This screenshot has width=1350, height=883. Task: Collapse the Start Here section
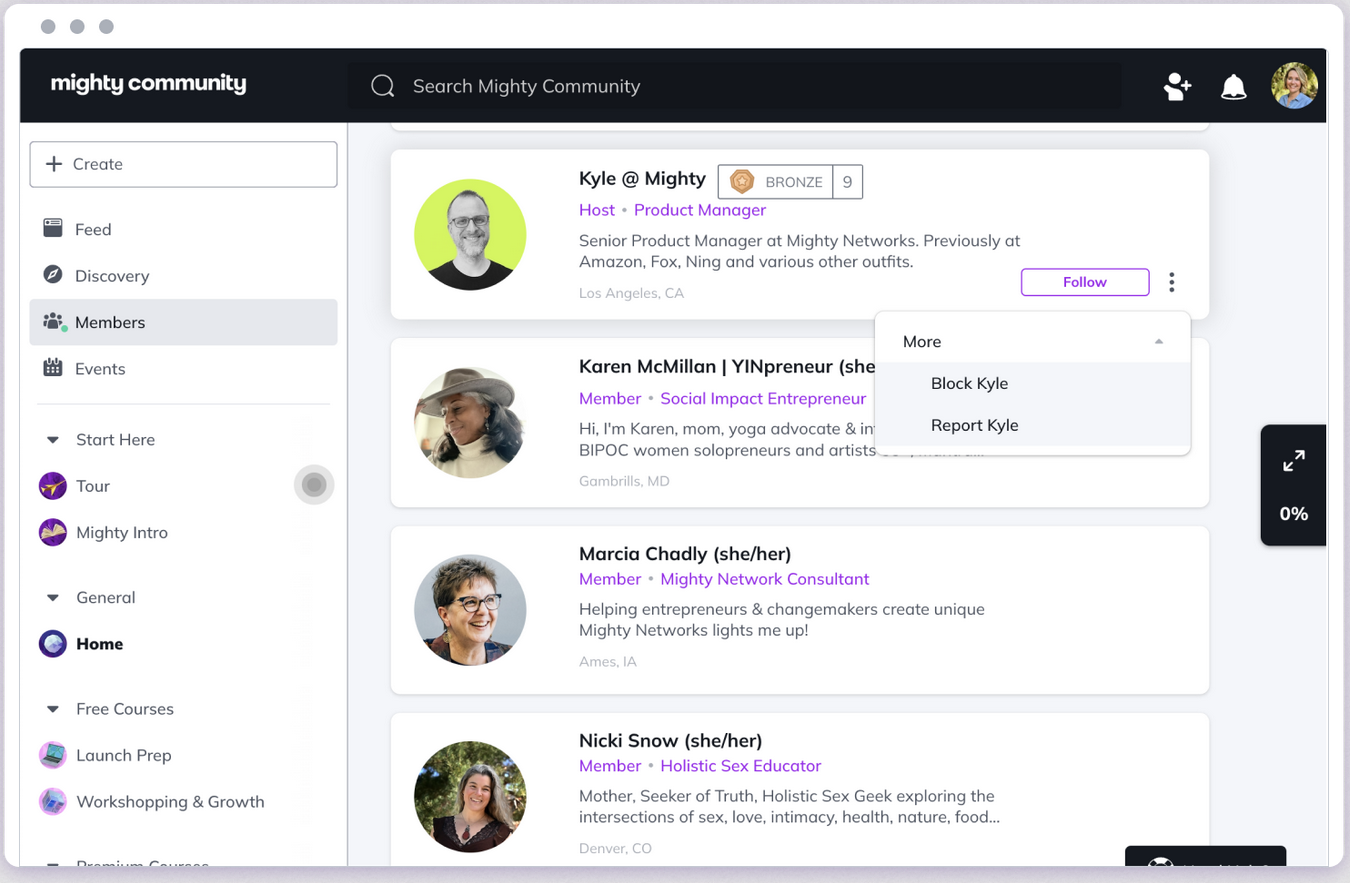[x=53, y=440]
